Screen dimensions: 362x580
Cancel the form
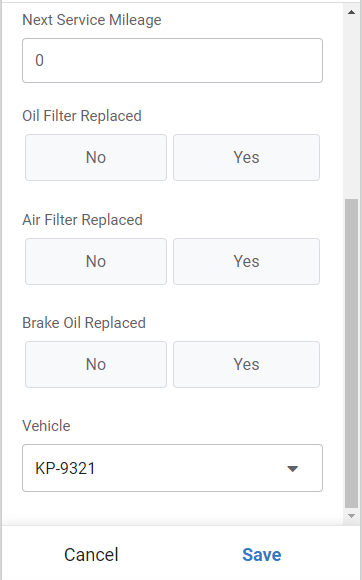[x=91, y=555]
